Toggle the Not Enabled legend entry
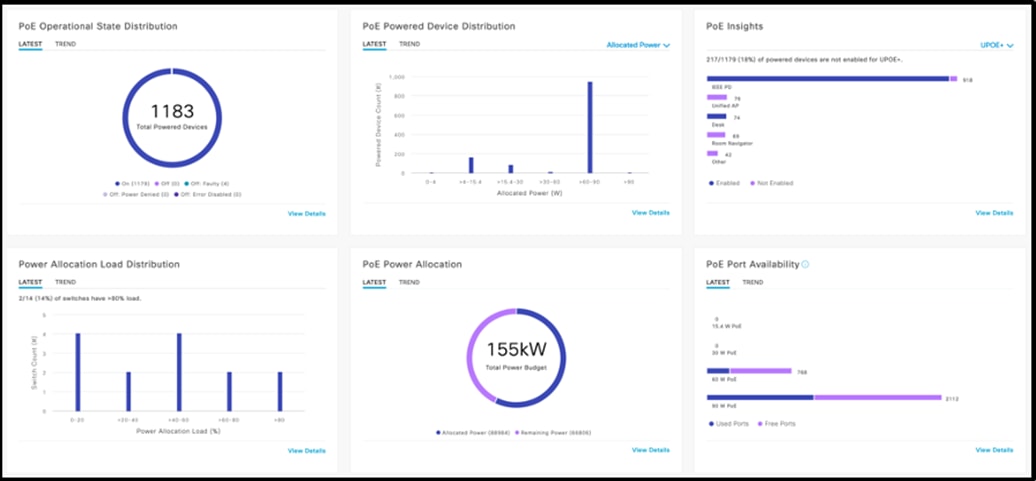This screenshot has height=481, width=1036. [x=771, y=183]
